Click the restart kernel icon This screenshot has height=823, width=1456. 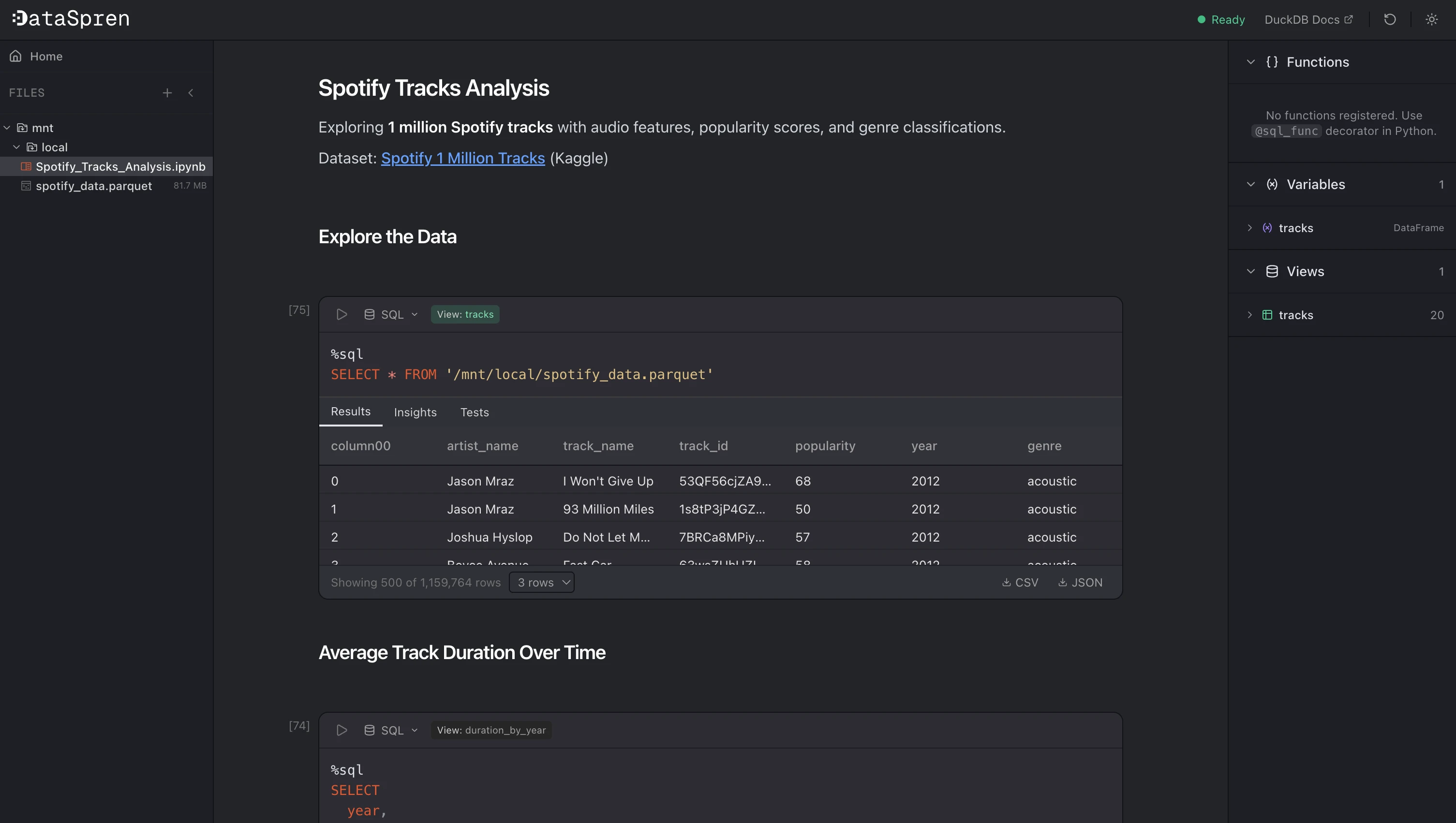[x=1390, y=20]
